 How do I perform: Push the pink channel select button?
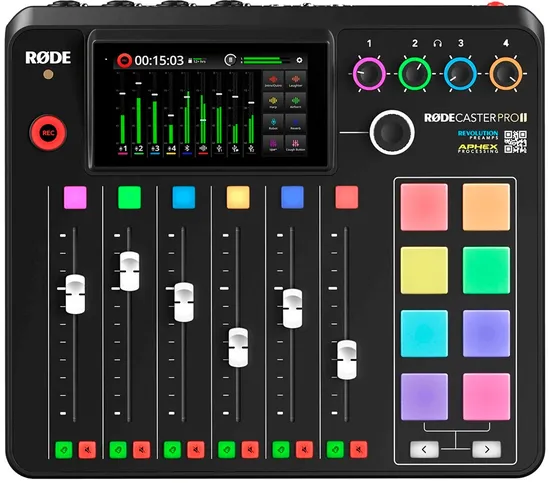coord(75,197)
